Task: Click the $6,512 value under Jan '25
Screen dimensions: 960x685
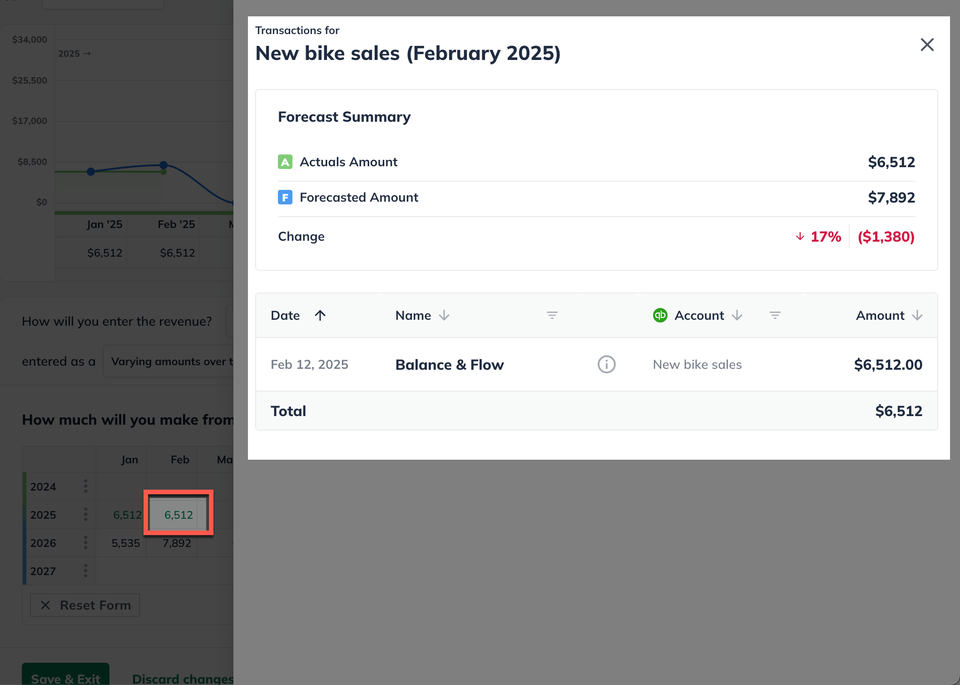Action: [105, 253]
